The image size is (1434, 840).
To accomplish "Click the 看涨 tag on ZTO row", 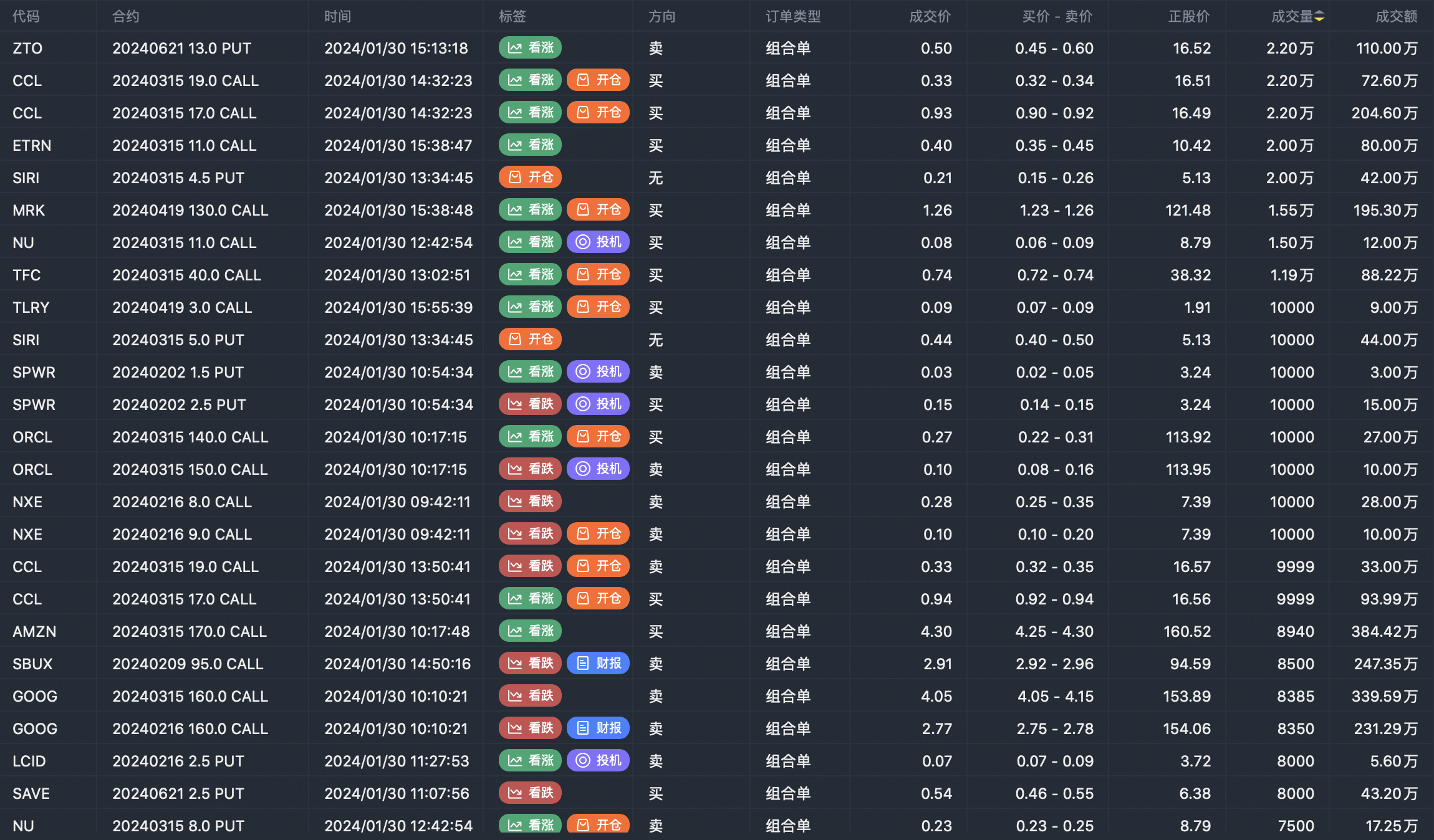I will point(530,48).
